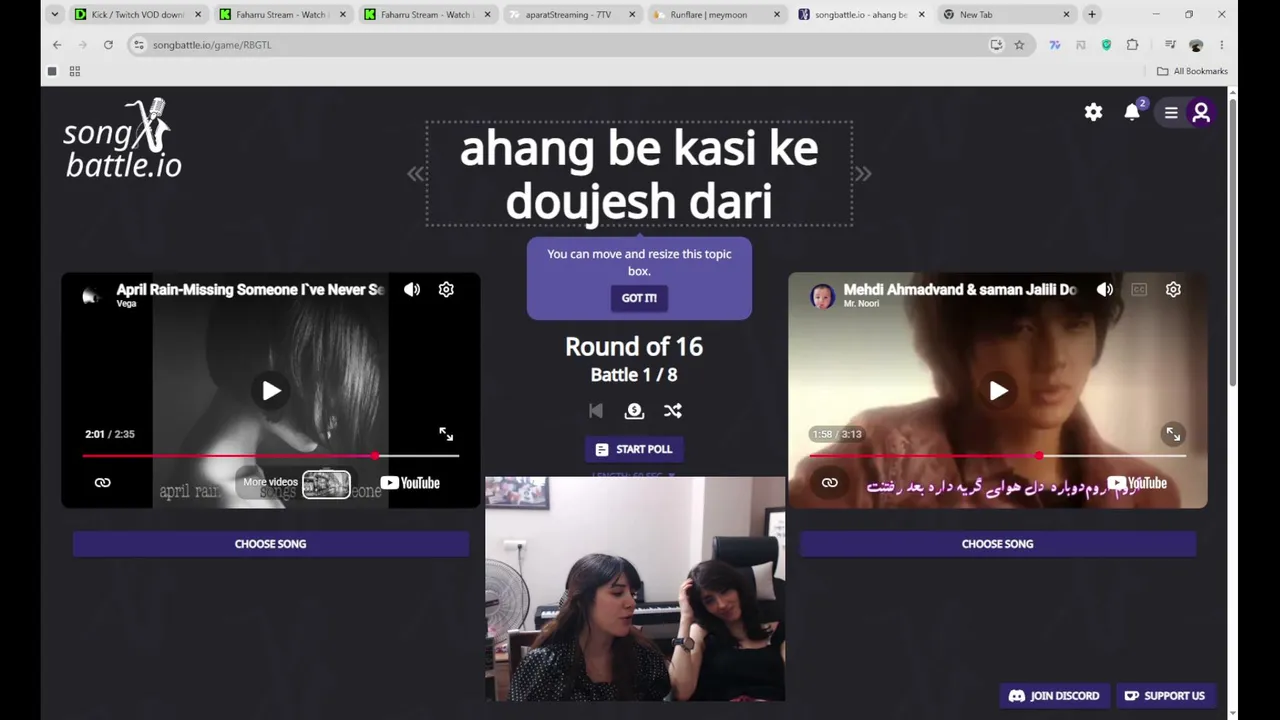Start the poll
Screen dimensions: 1280x720
[x=634, y=449]
